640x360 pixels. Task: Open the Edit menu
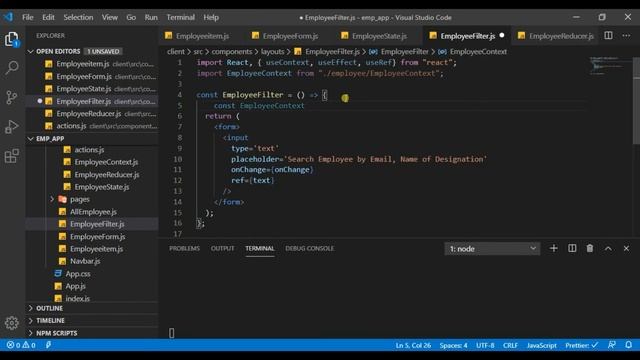click(x=48, y=17)
